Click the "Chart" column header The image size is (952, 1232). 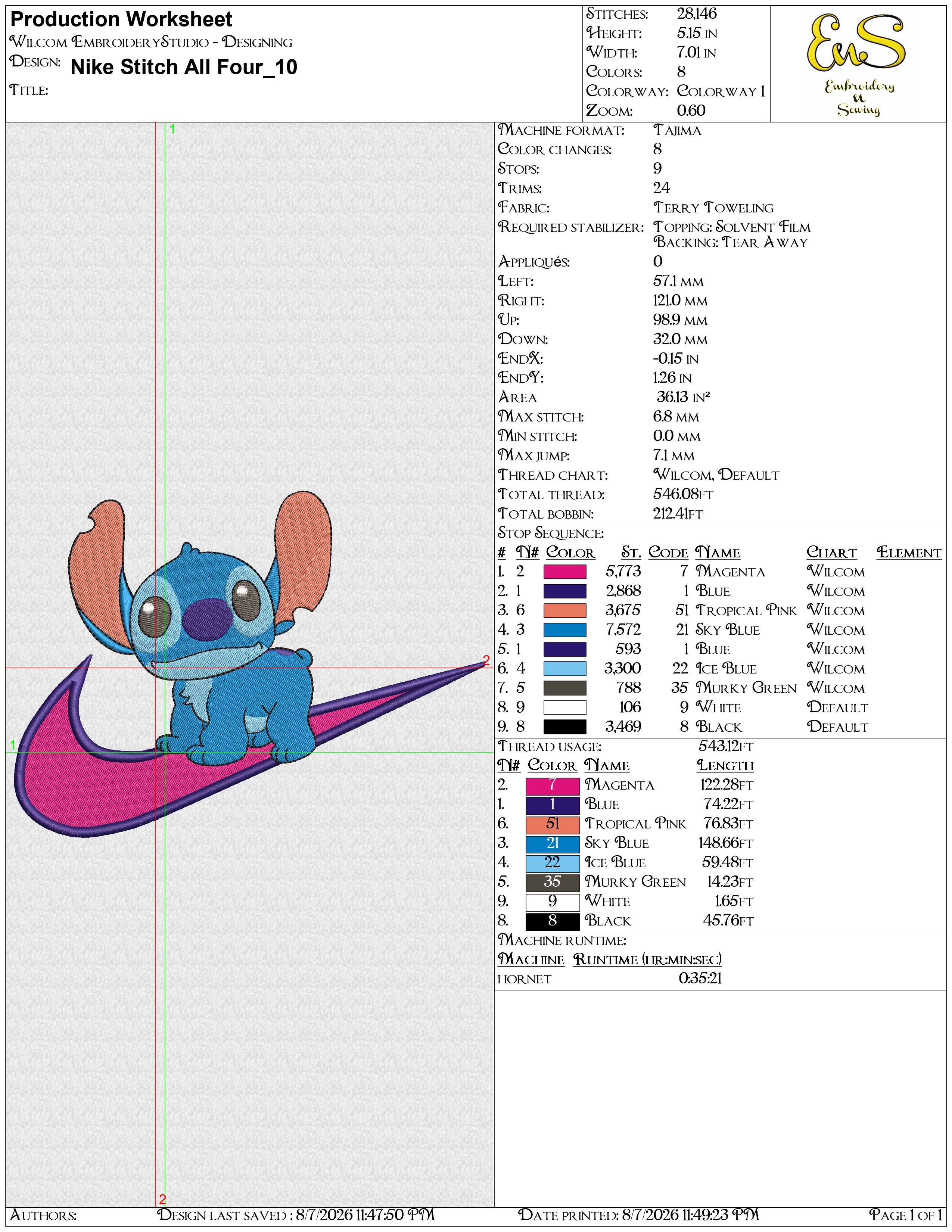coord(831,552)
